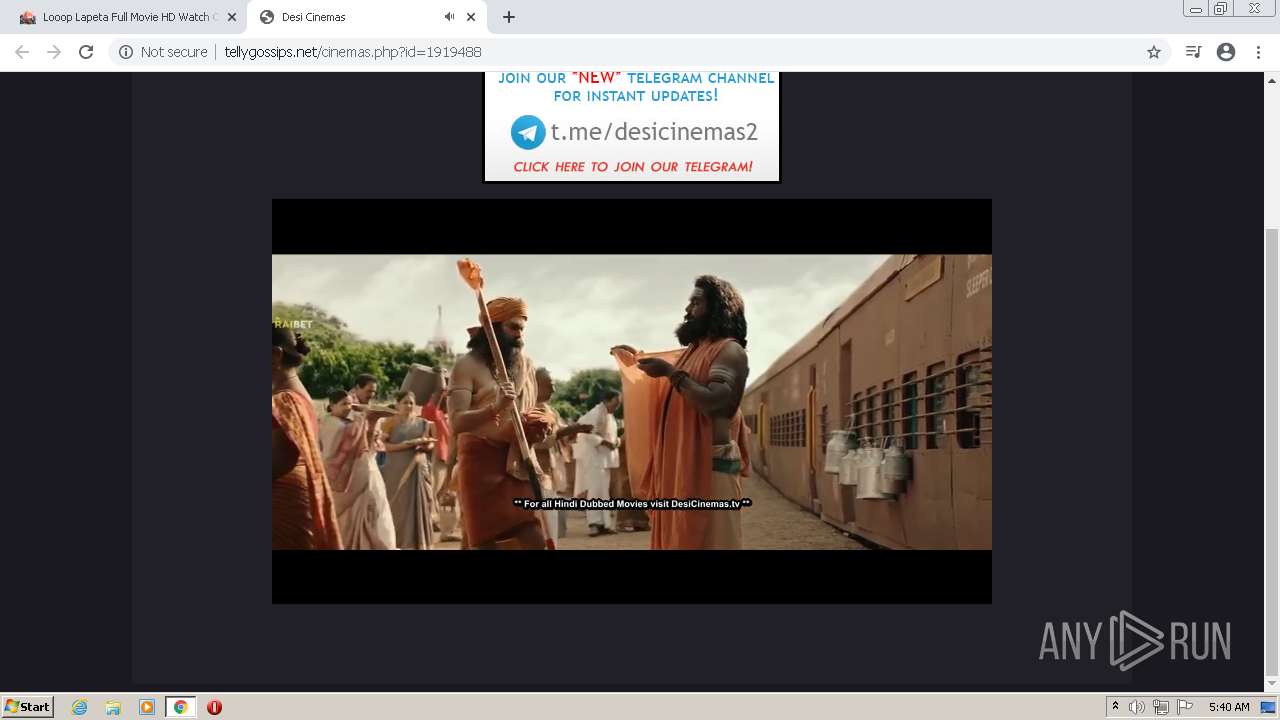Click Show desktop button

pyautogui.click(x=1269, y=707)
